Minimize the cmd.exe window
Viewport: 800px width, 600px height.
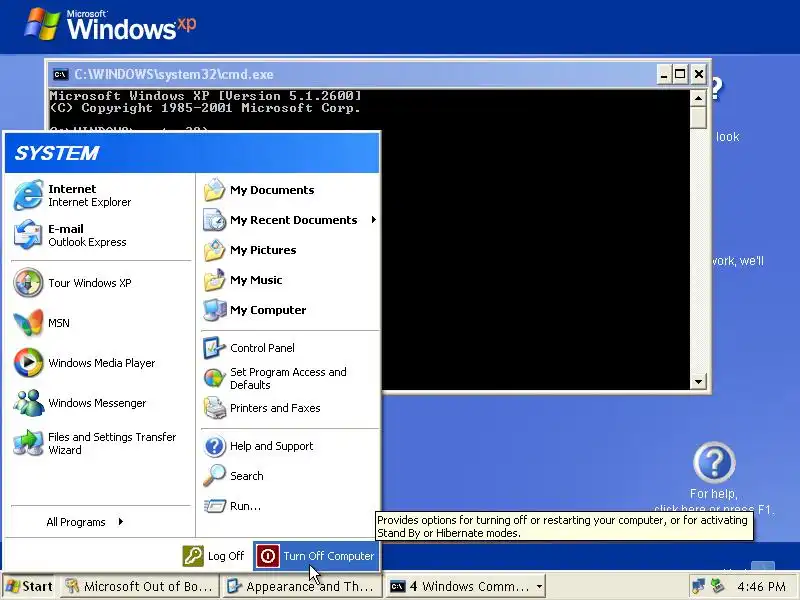click(663, 74)
